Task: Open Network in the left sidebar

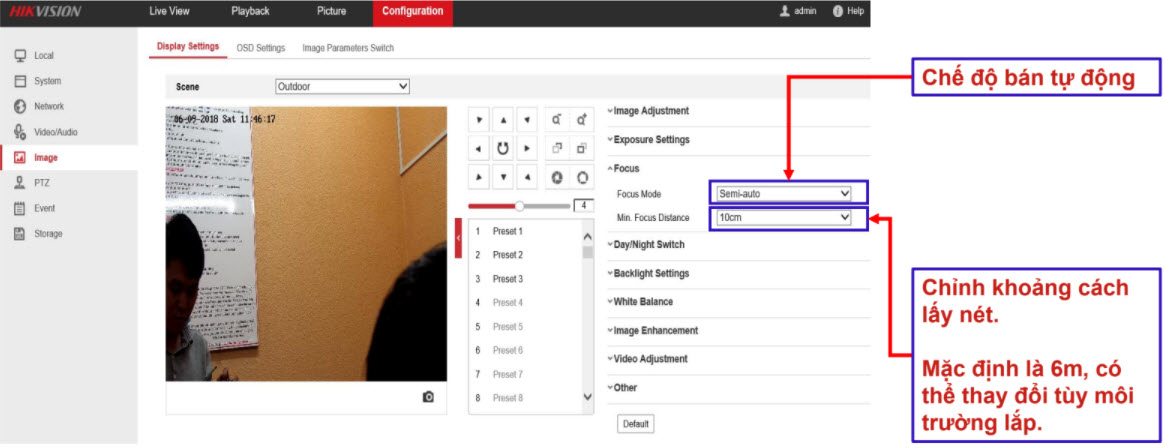Action: click(48, 106)
